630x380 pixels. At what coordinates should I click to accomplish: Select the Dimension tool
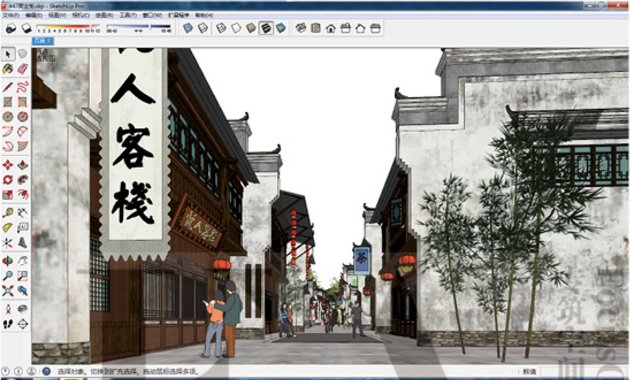(x=22, y=212)
